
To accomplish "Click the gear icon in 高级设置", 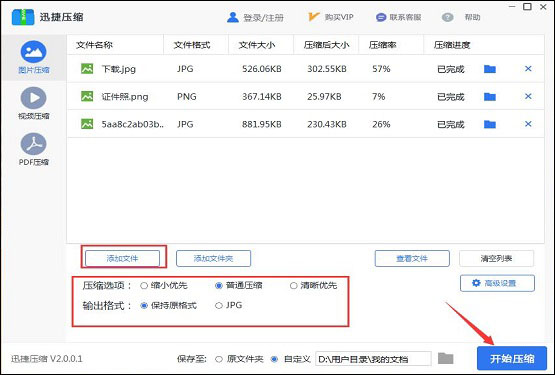I will point(476,283).
